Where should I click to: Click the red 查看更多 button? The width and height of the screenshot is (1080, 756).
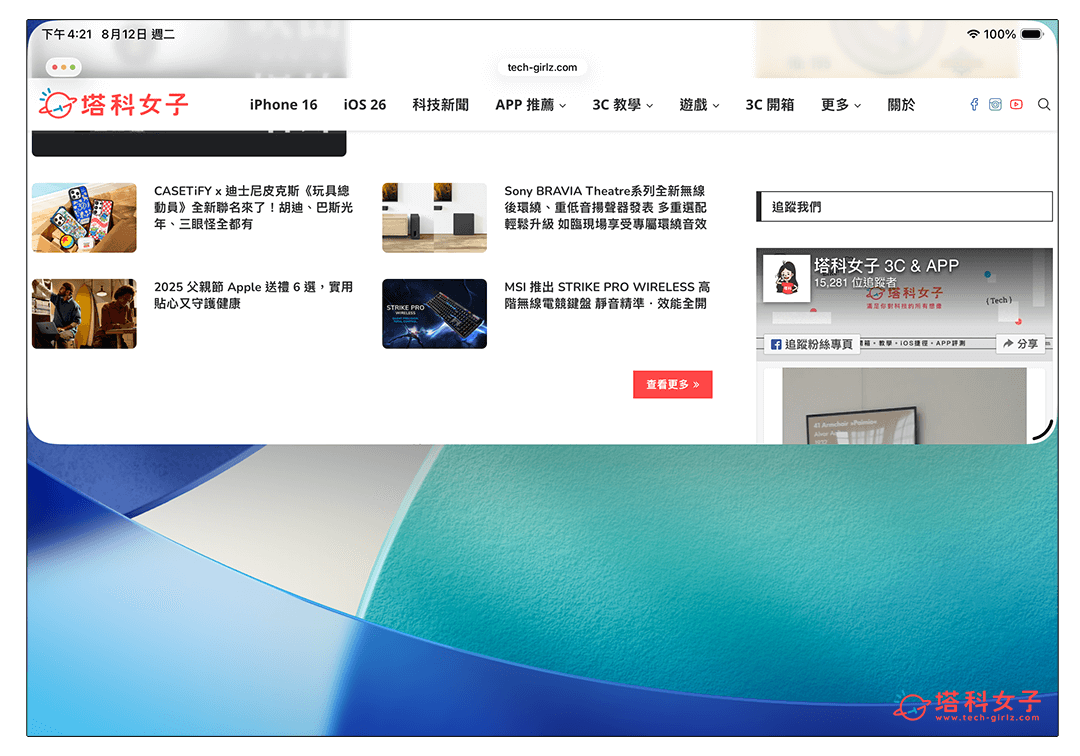tap(673, 384)
